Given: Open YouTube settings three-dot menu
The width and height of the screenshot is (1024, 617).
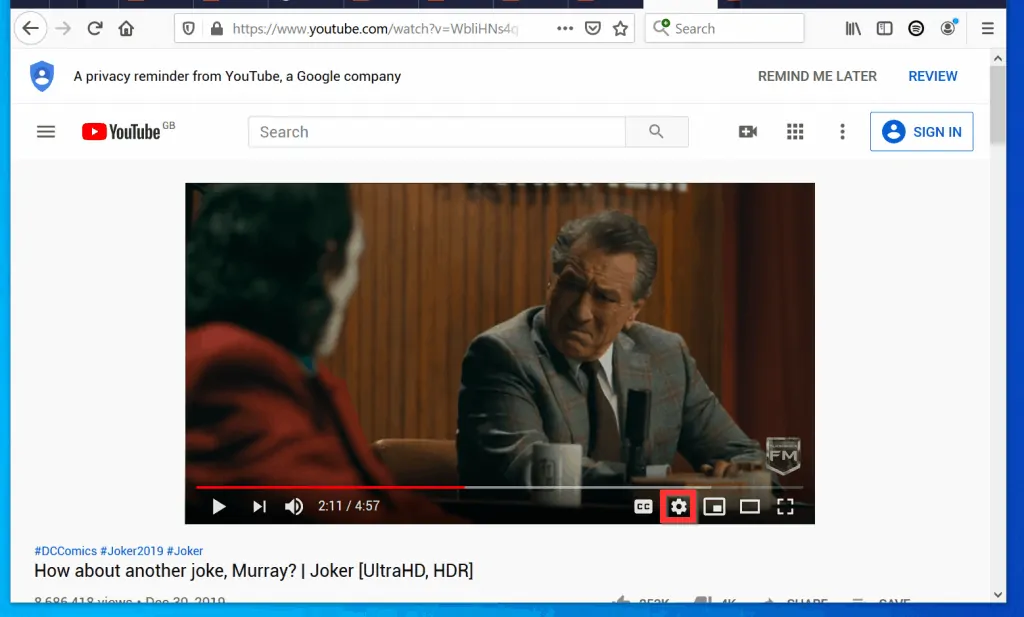Looking at the screenshot, I should (x=842, y=132).
